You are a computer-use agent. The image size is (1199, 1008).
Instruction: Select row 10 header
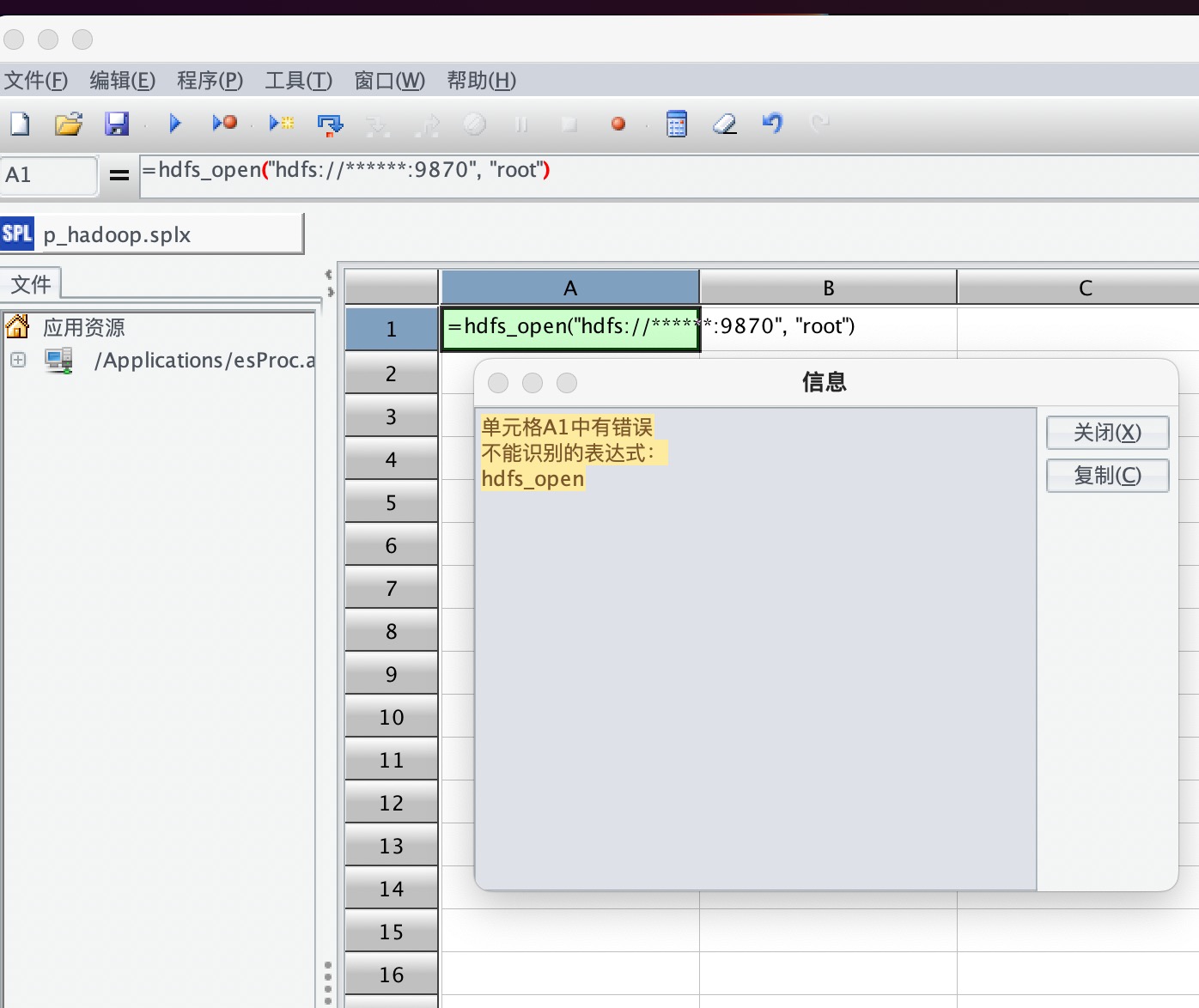pos(392,716)
